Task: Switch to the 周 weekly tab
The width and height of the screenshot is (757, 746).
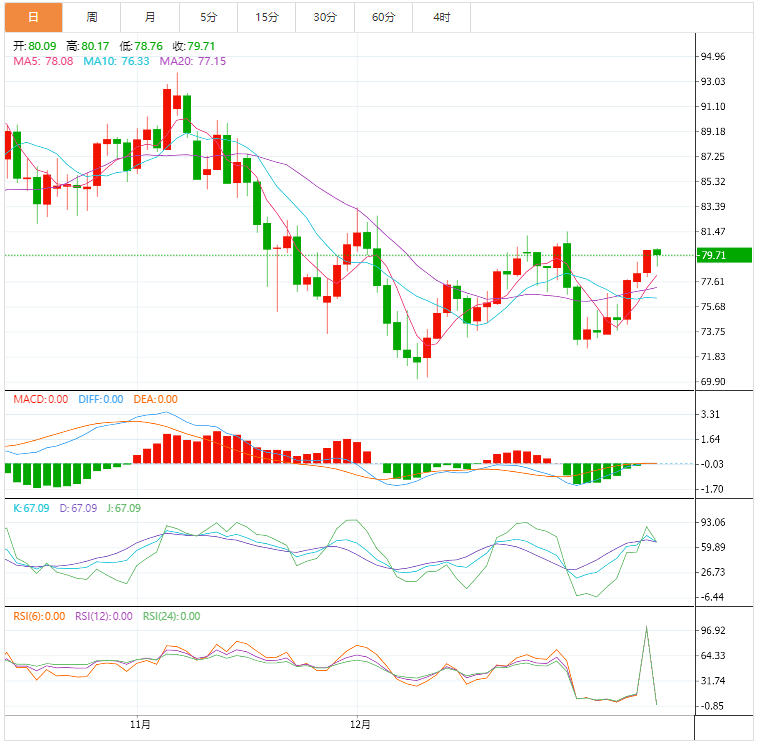Action: pyautogui.click(x=92, y=17)
